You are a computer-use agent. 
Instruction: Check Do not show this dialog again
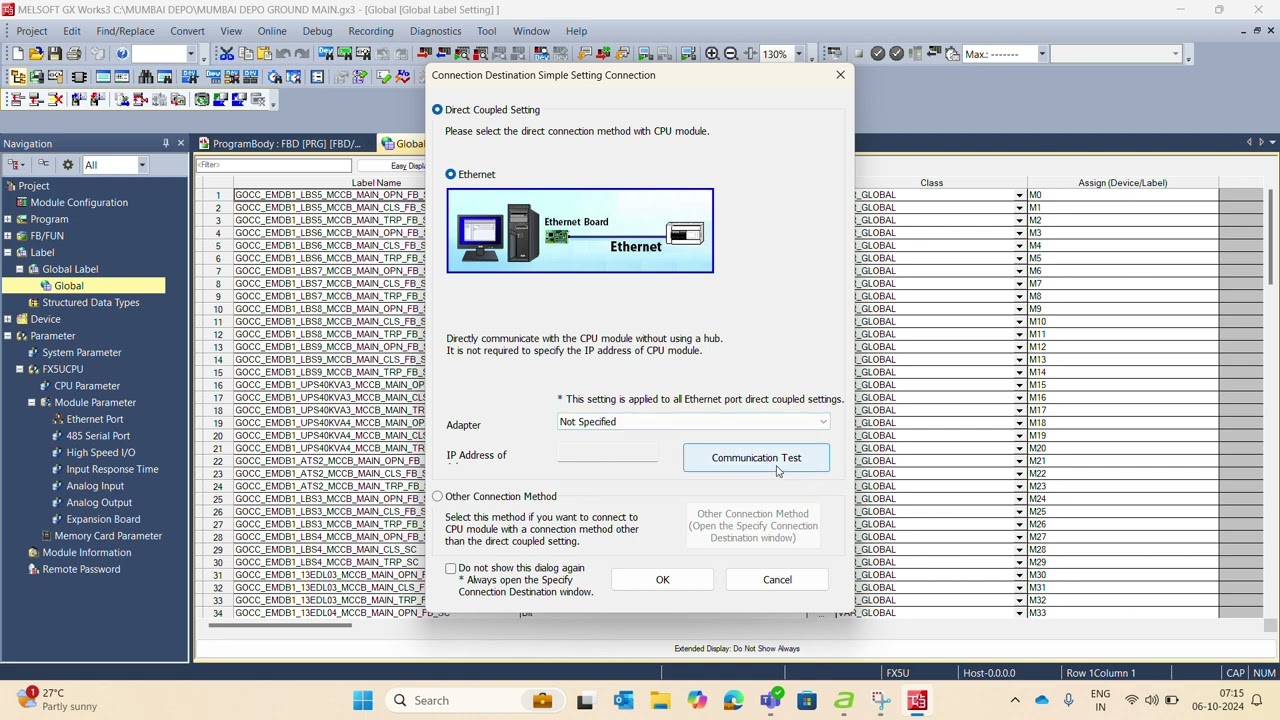pos(451,568)
